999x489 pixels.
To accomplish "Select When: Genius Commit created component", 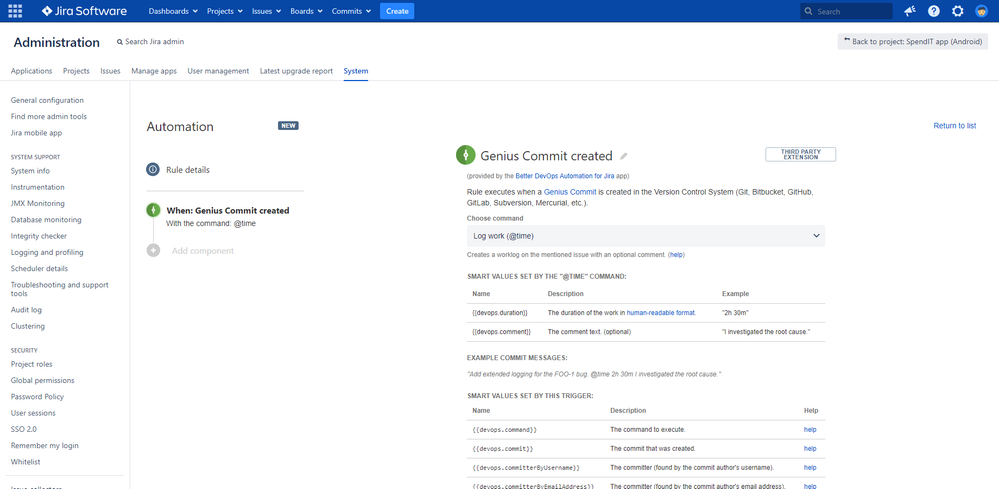I will pyautogui.click(x=227, y=211).
